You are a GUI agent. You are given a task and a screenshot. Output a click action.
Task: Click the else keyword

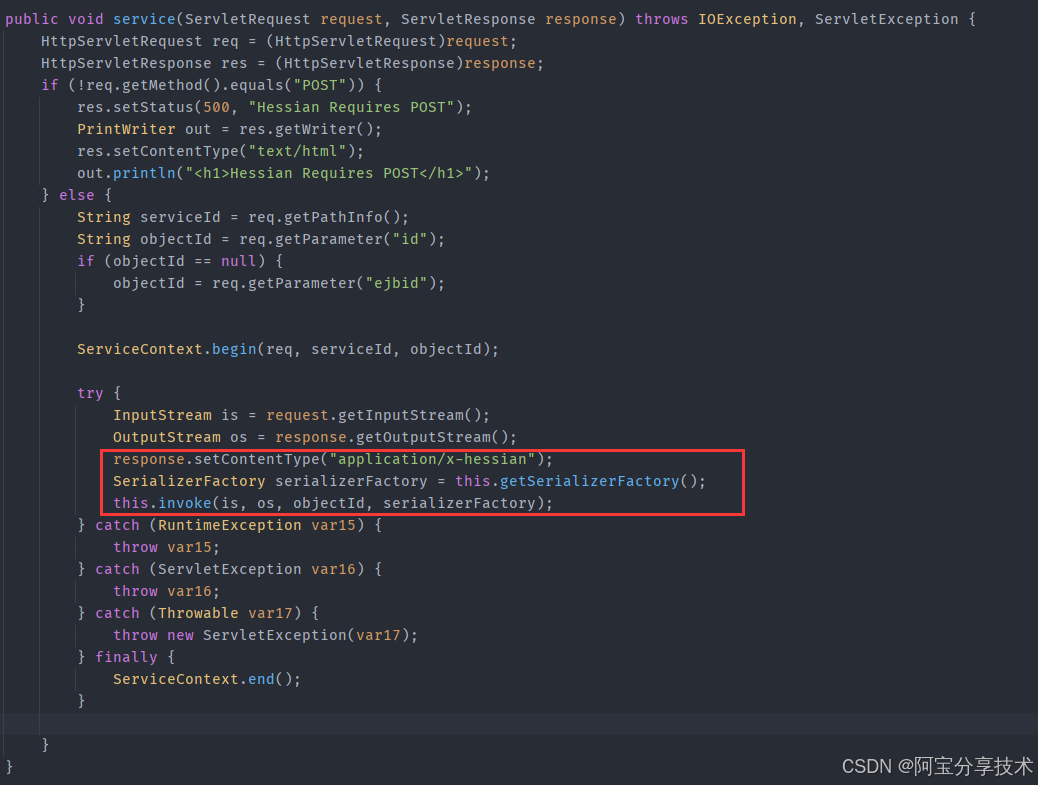coord(77,195)
